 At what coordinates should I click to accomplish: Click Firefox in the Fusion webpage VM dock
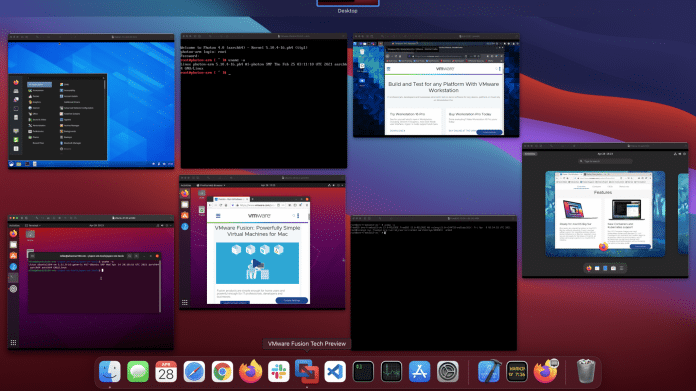[x=185, y=194]
